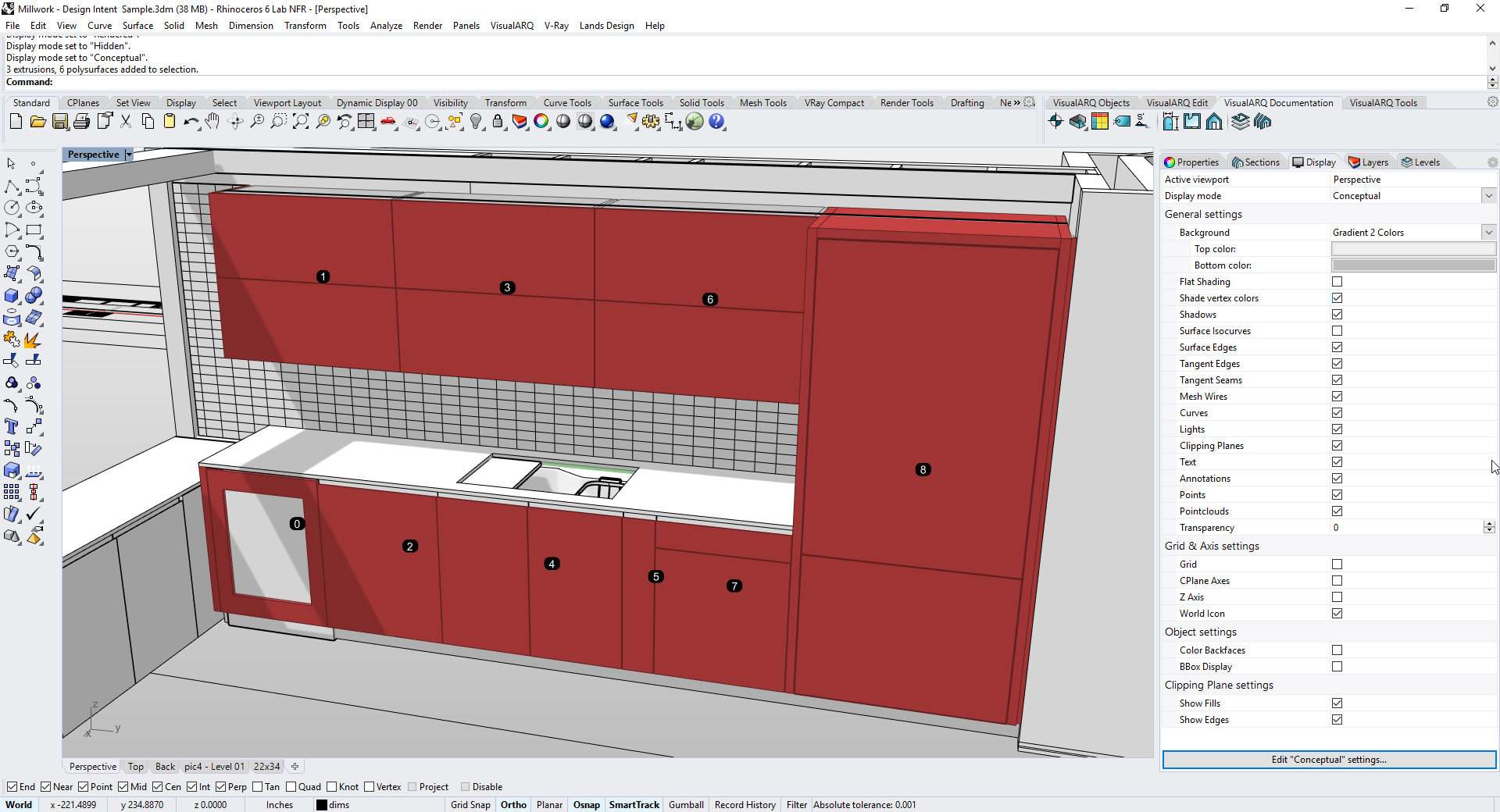Viewport: 1500px width, 812px height.
Task: Toggle Grid Snap in the status bar
Action: pos(470,805)
